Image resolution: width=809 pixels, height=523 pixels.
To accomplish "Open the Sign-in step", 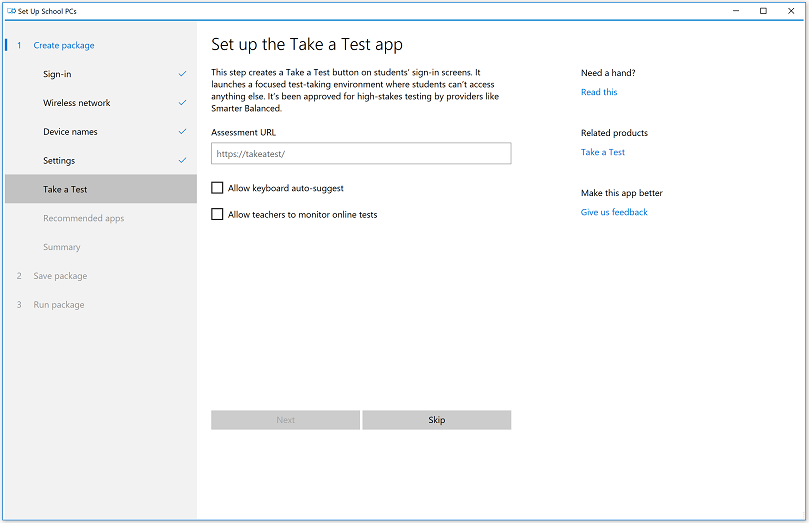I will (x=57, y=74).
